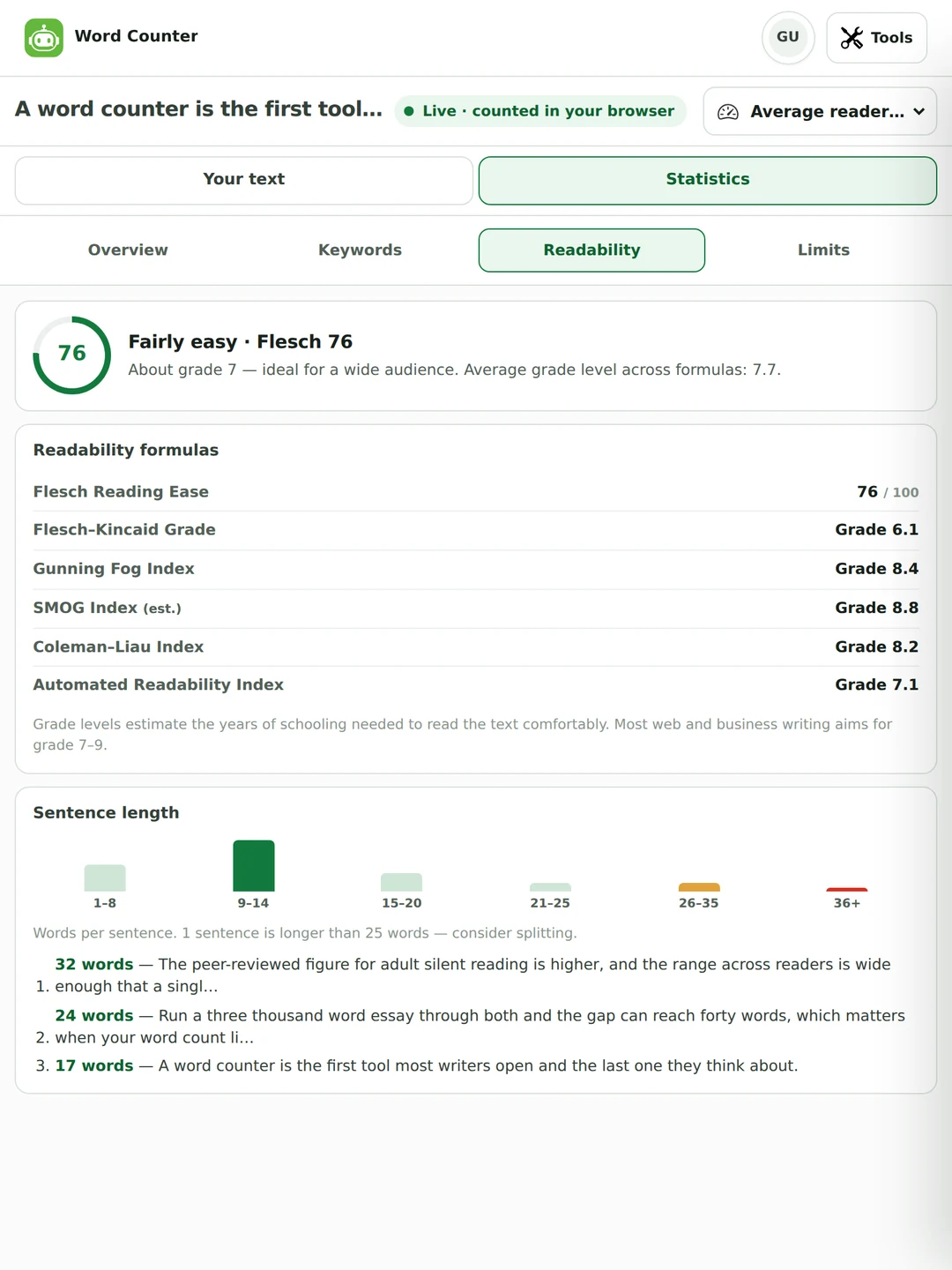Click the Flesch Reading Ease row label
The image size is (952, 1270).
pos(121,492)
